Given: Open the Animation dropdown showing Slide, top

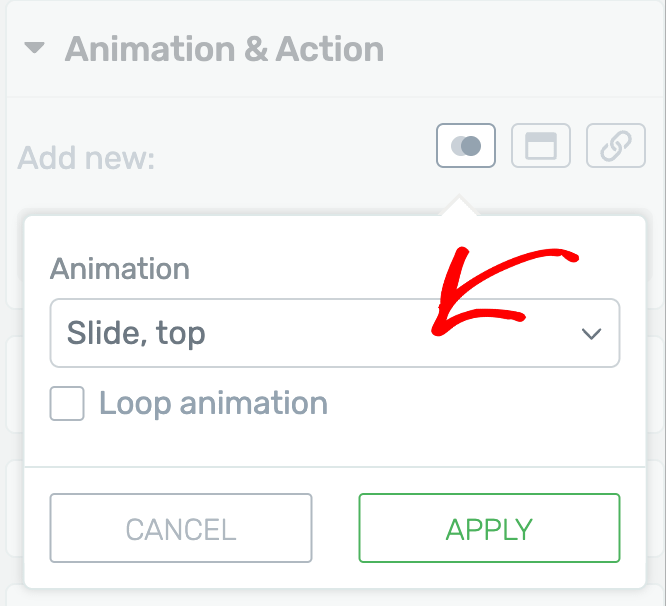Looking at the screenshot, I should [x=335, y=333].
